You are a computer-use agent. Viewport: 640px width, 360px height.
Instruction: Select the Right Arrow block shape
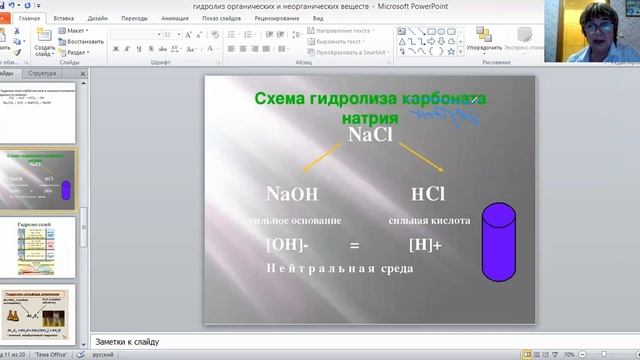tap(431, 42)
